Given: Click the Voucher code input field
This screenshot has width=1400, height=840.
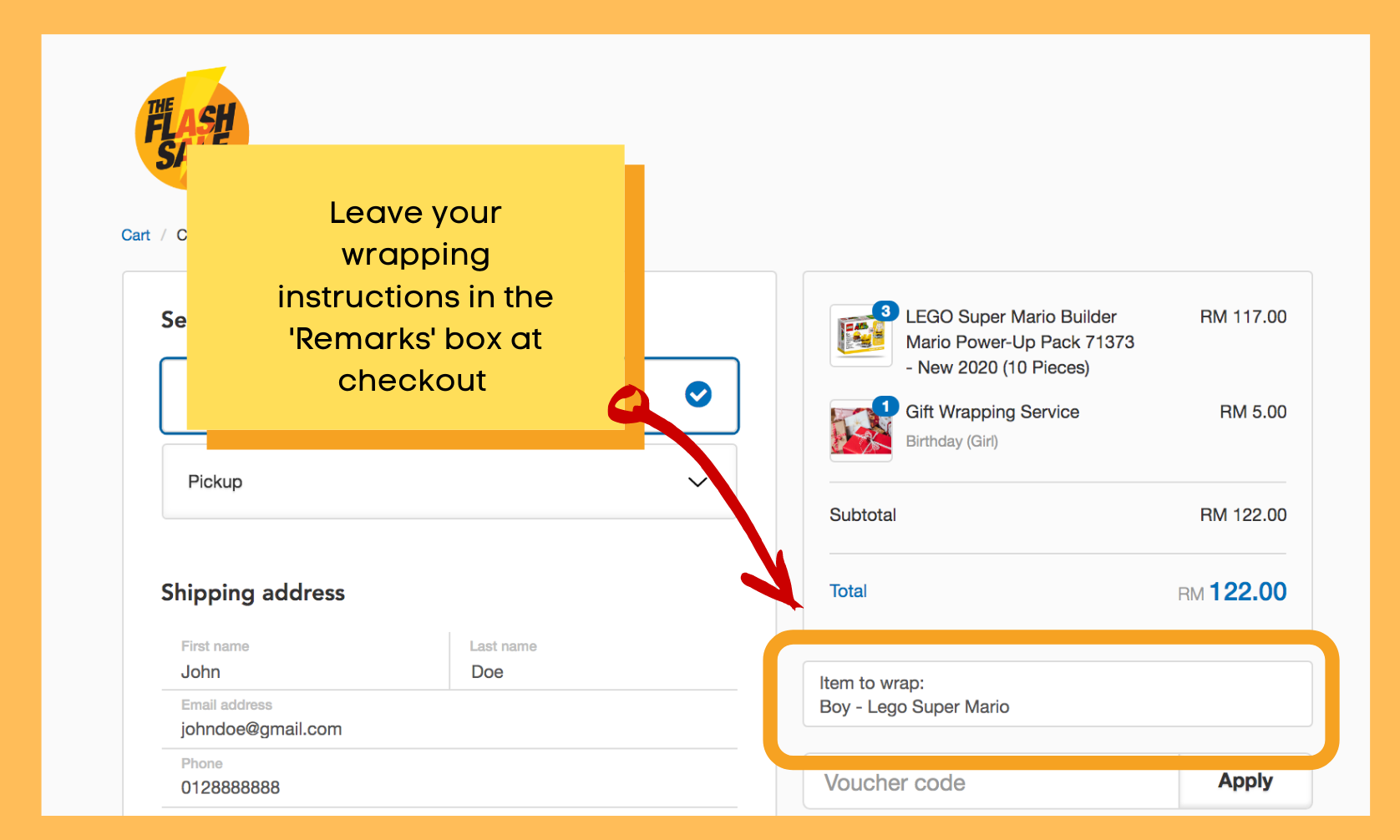Looking at the screenshot, I should tap(991, 782).
